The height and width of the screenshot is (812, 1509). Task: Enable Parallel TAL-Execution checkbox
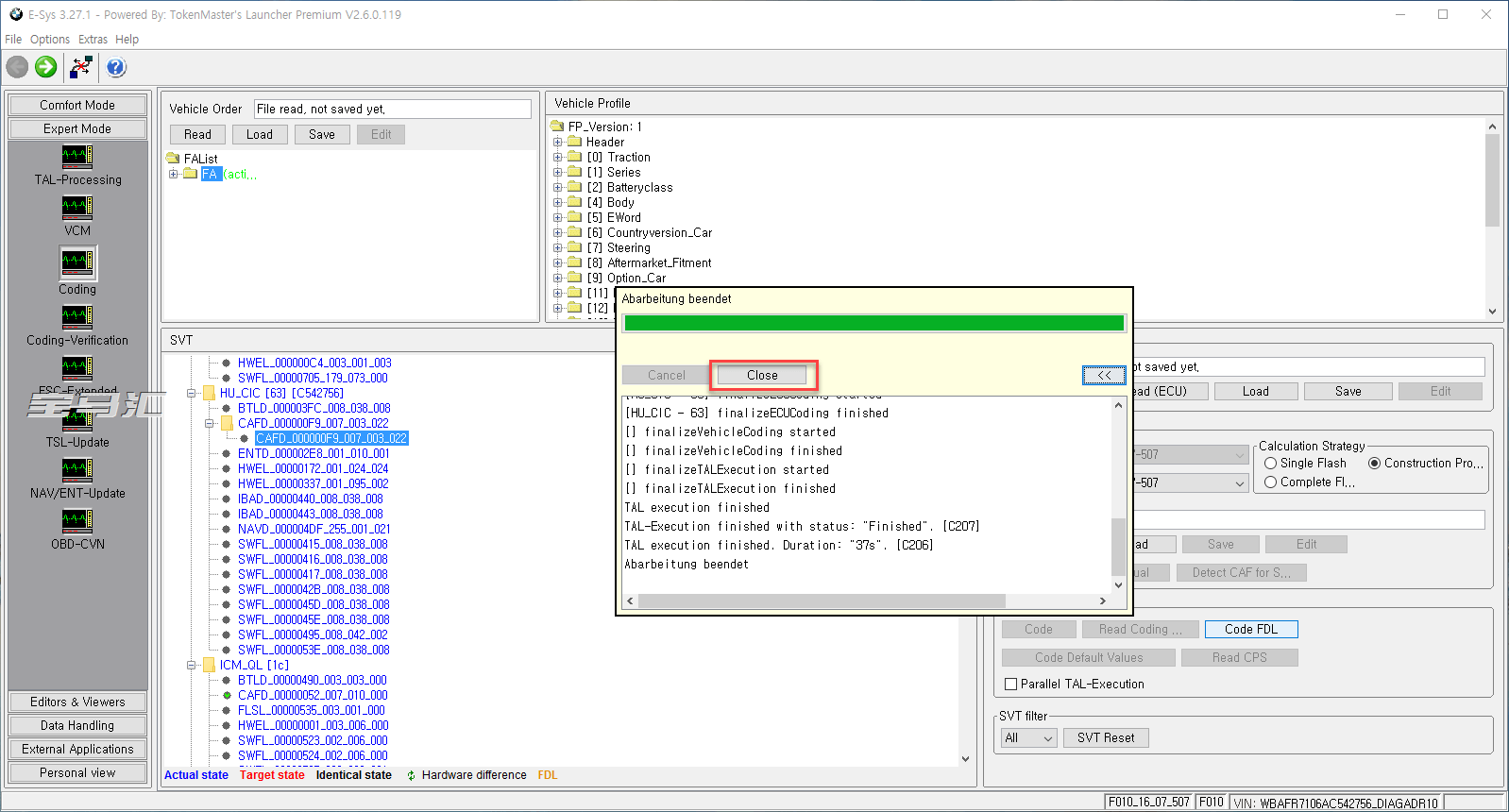1011,685
